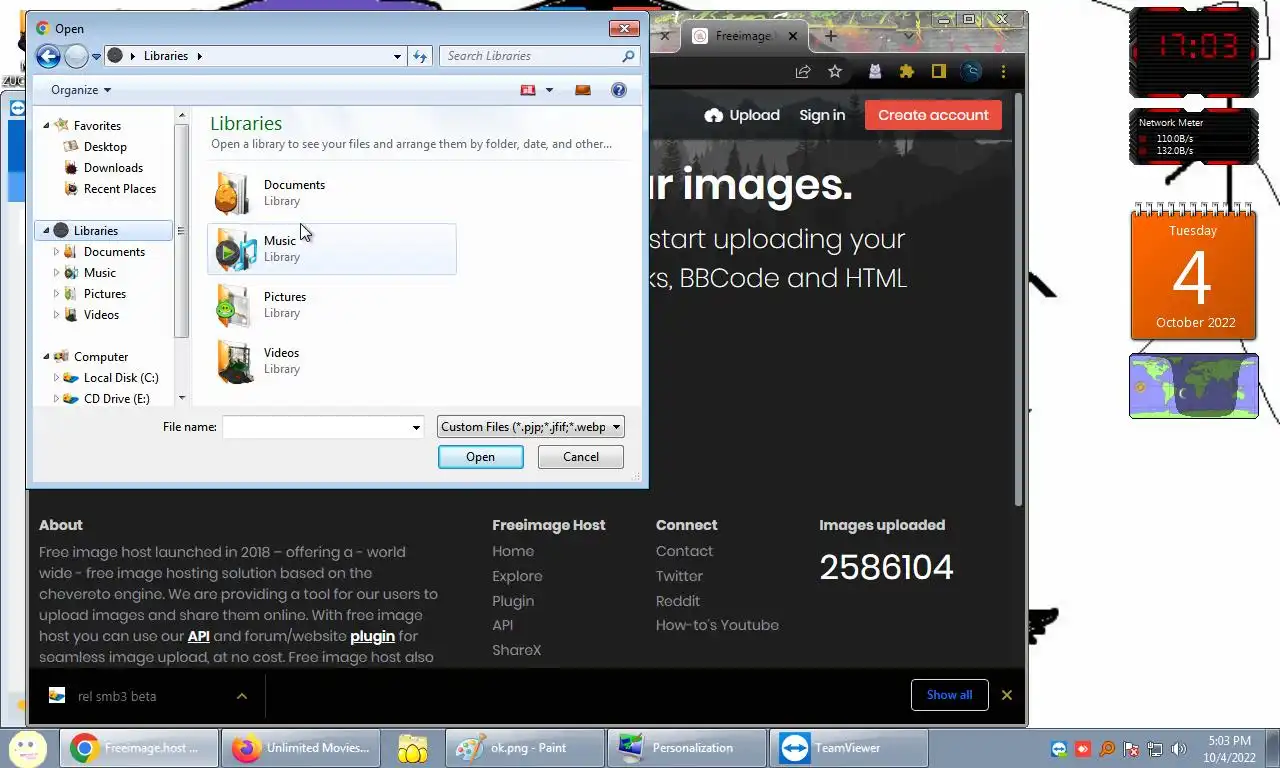This screenshot has height=768, width=1280.
Task: Open the file type filter Custom Files dropdown
Action: [x=531, y=427]
